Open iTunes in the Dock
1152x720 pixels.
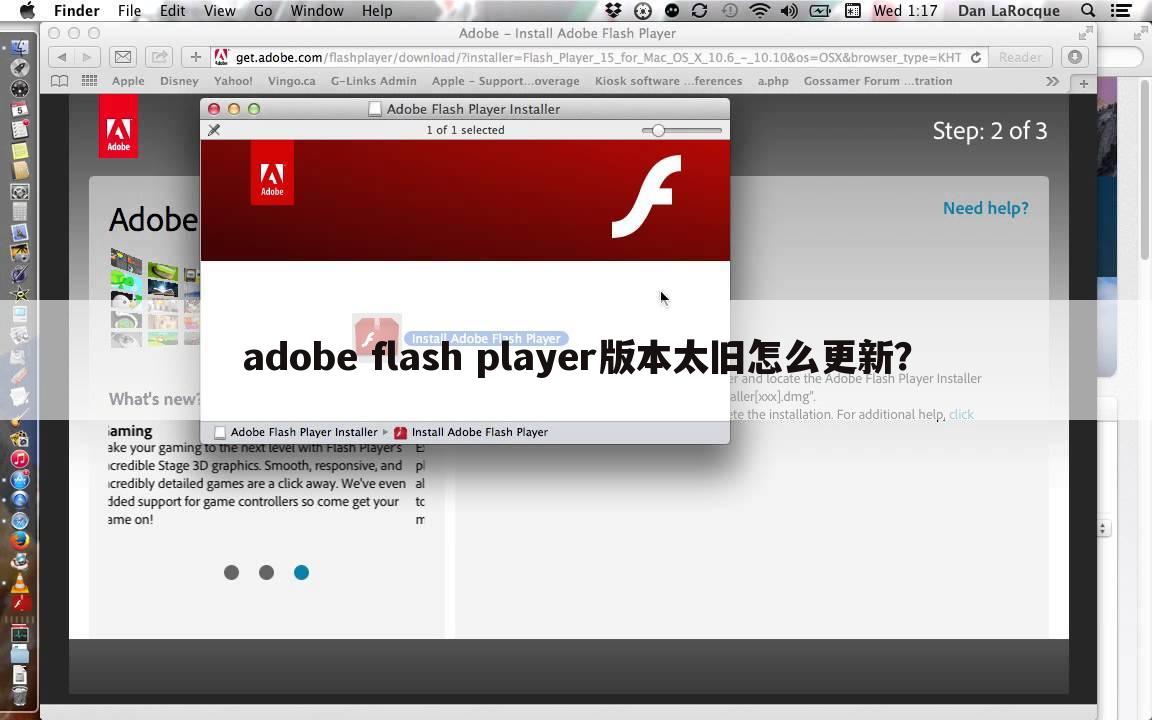tap(19, 459)
